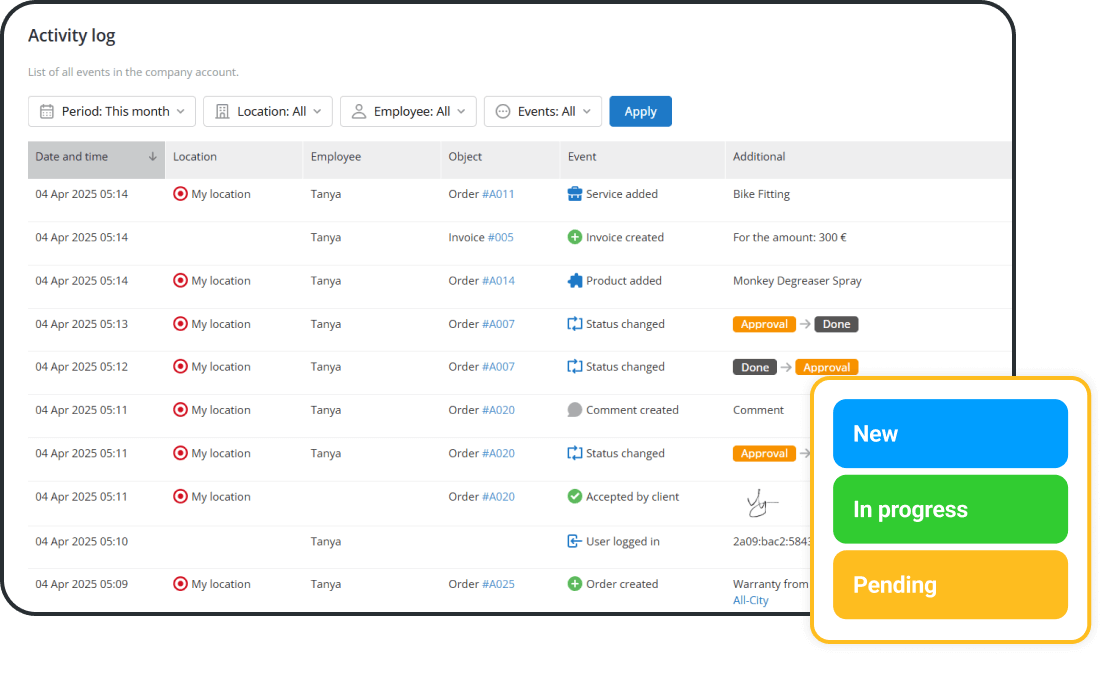Click the calendar icon in the Period filter
The width and height of the screenshot is (1104, 680).
click(46, 111)
